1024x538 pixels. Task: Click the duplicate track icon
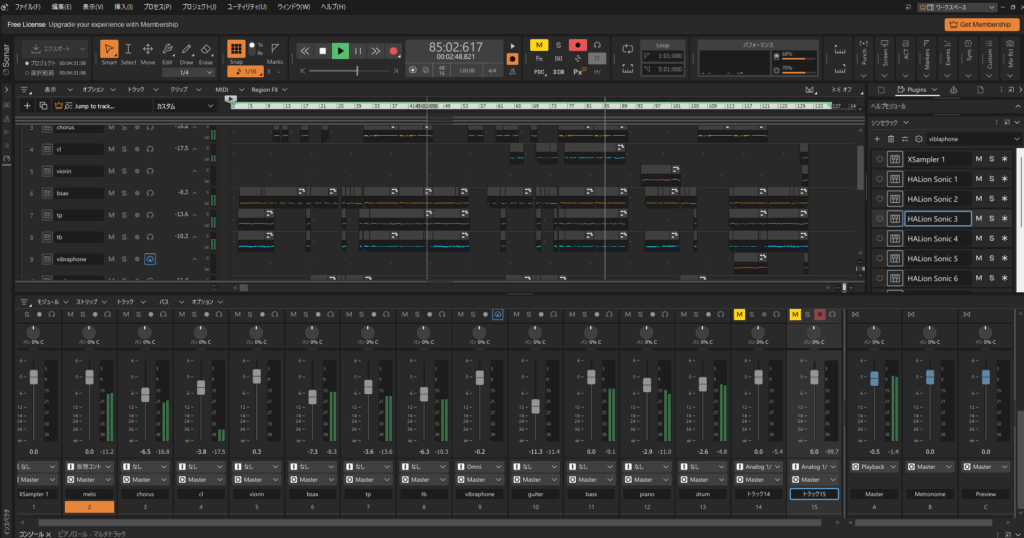click(x=43, y=106)
